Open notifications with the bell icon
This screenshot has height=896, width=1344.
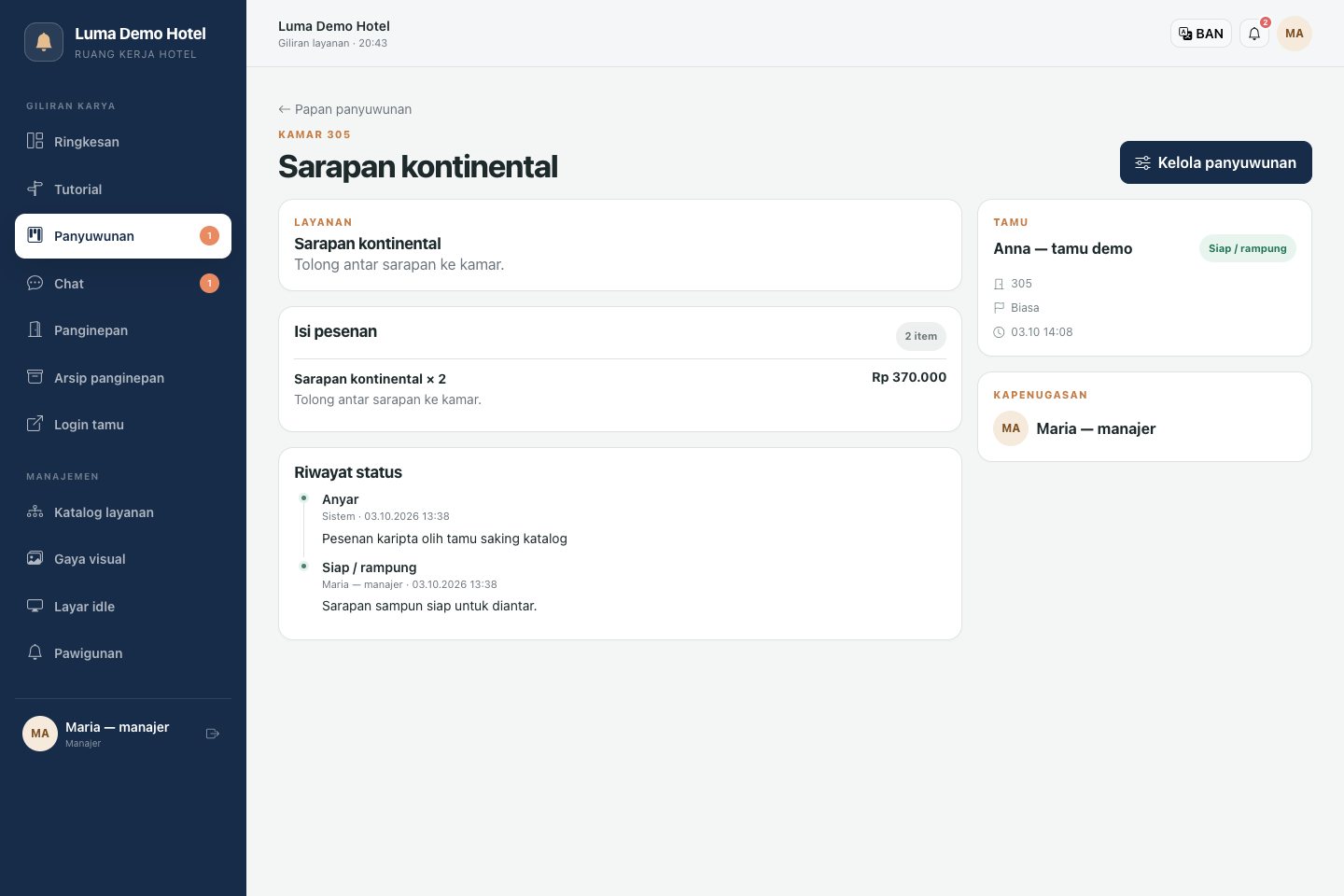(1254, 34)
